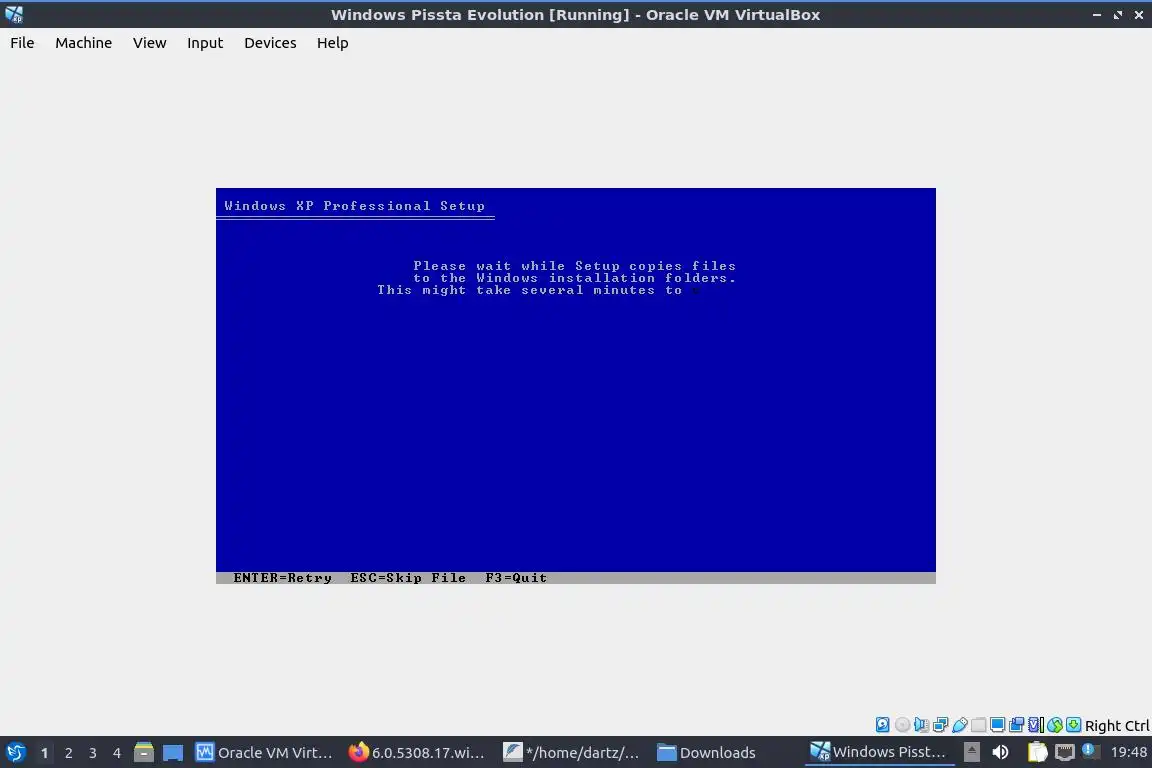1152x768 pixels.
Task: Open the Lubuntu start menu bird icon
Action: click(x=15, y=753)
